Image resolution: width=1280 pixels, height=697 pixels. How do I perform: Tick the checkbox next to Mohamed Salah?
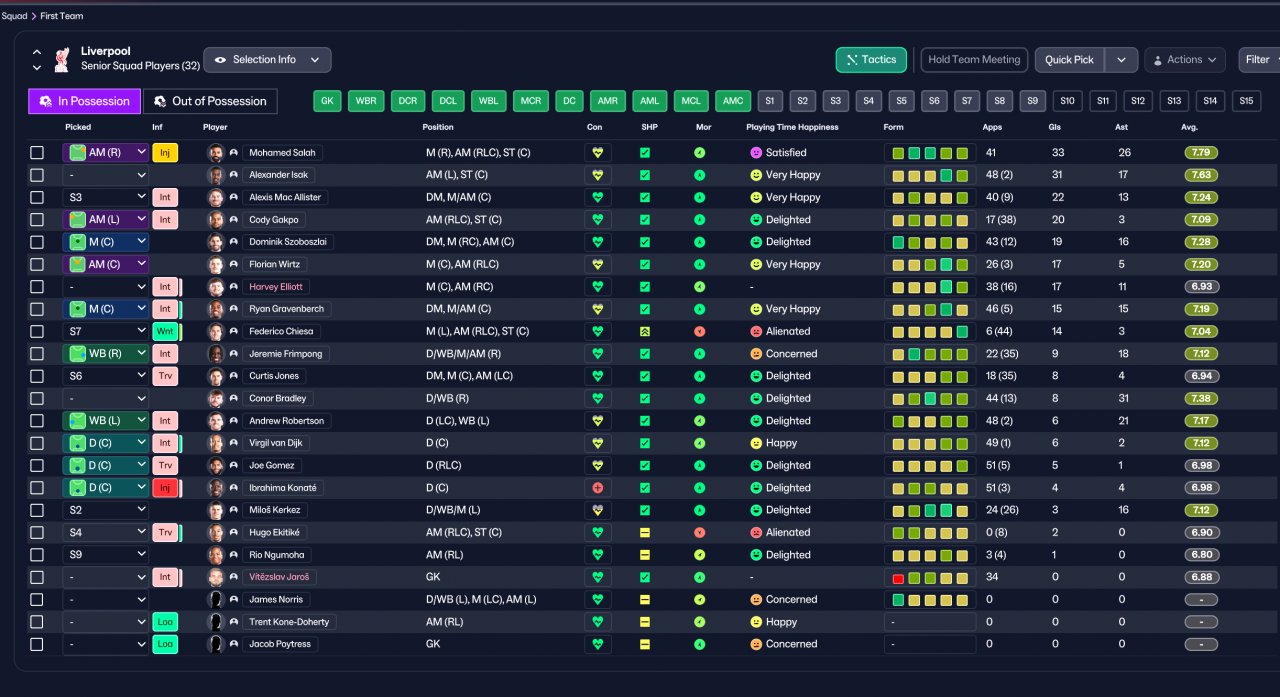pos(37,153)
